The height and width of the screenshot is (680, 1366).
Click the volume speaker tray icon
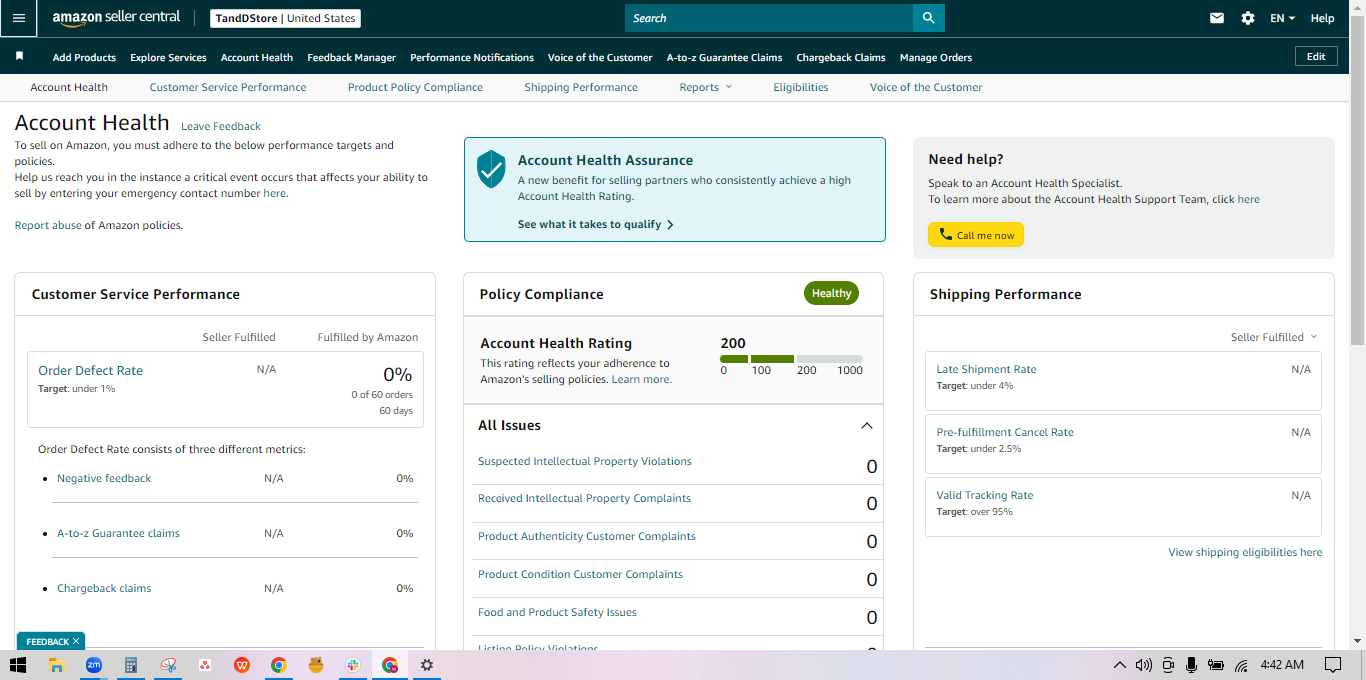pos(1143,665)
